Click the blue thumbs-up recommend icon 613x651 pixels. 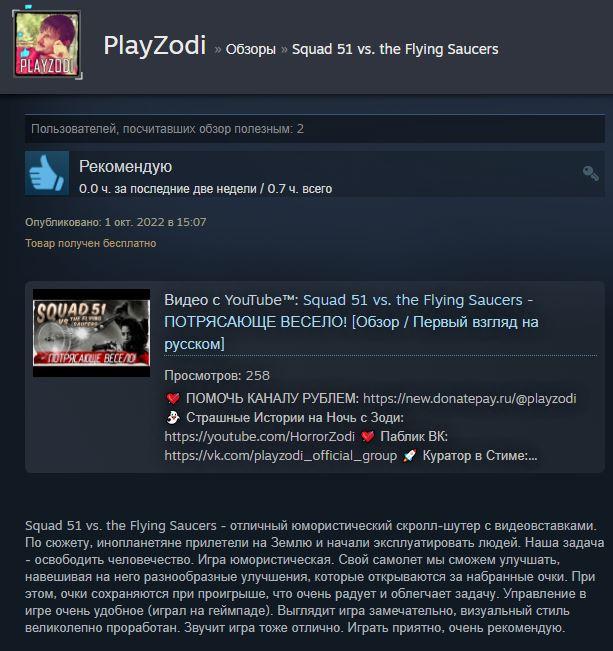click(47, 173)
